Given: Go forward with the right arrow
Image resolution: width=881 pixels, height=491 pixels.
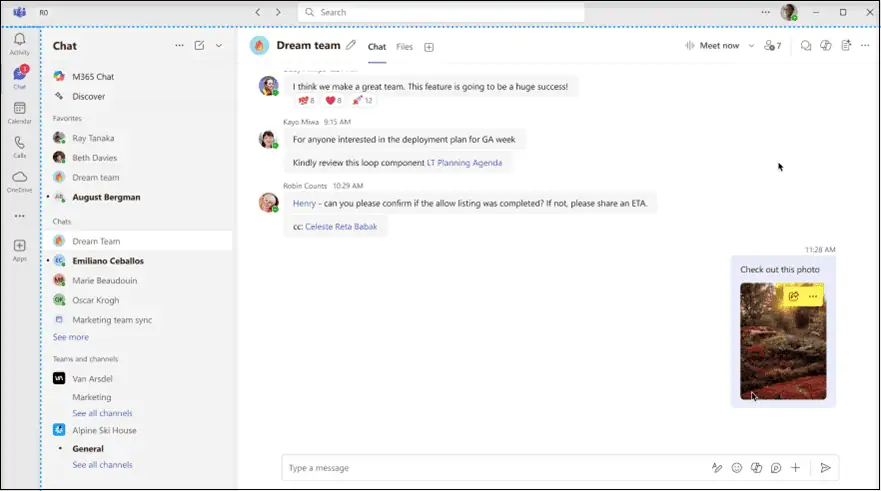Looking at the screenshot, I should pyautogui.click(x=278, y=12).
